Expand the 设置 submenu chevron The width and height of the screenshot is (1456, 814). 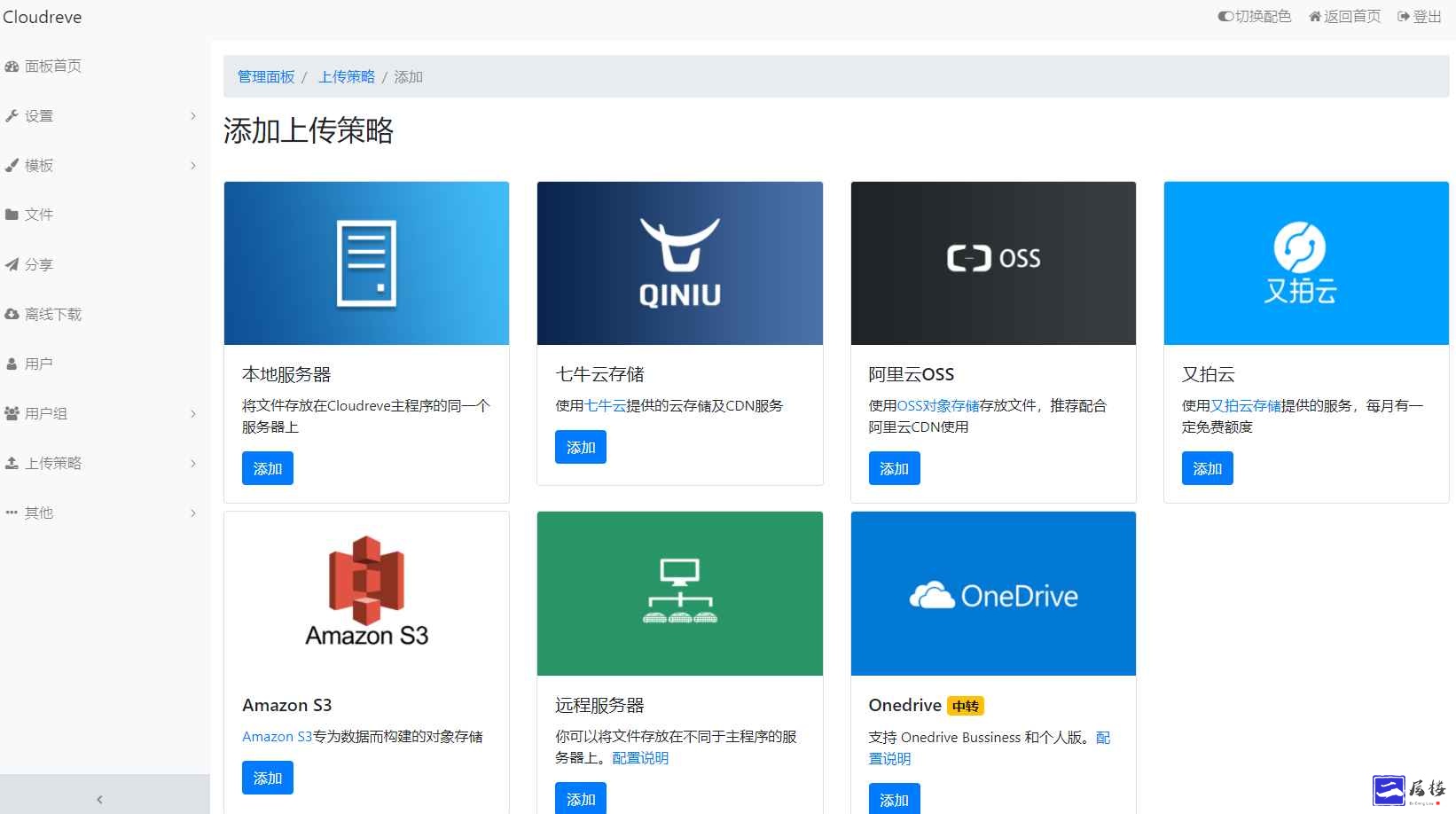coord(193,116)
